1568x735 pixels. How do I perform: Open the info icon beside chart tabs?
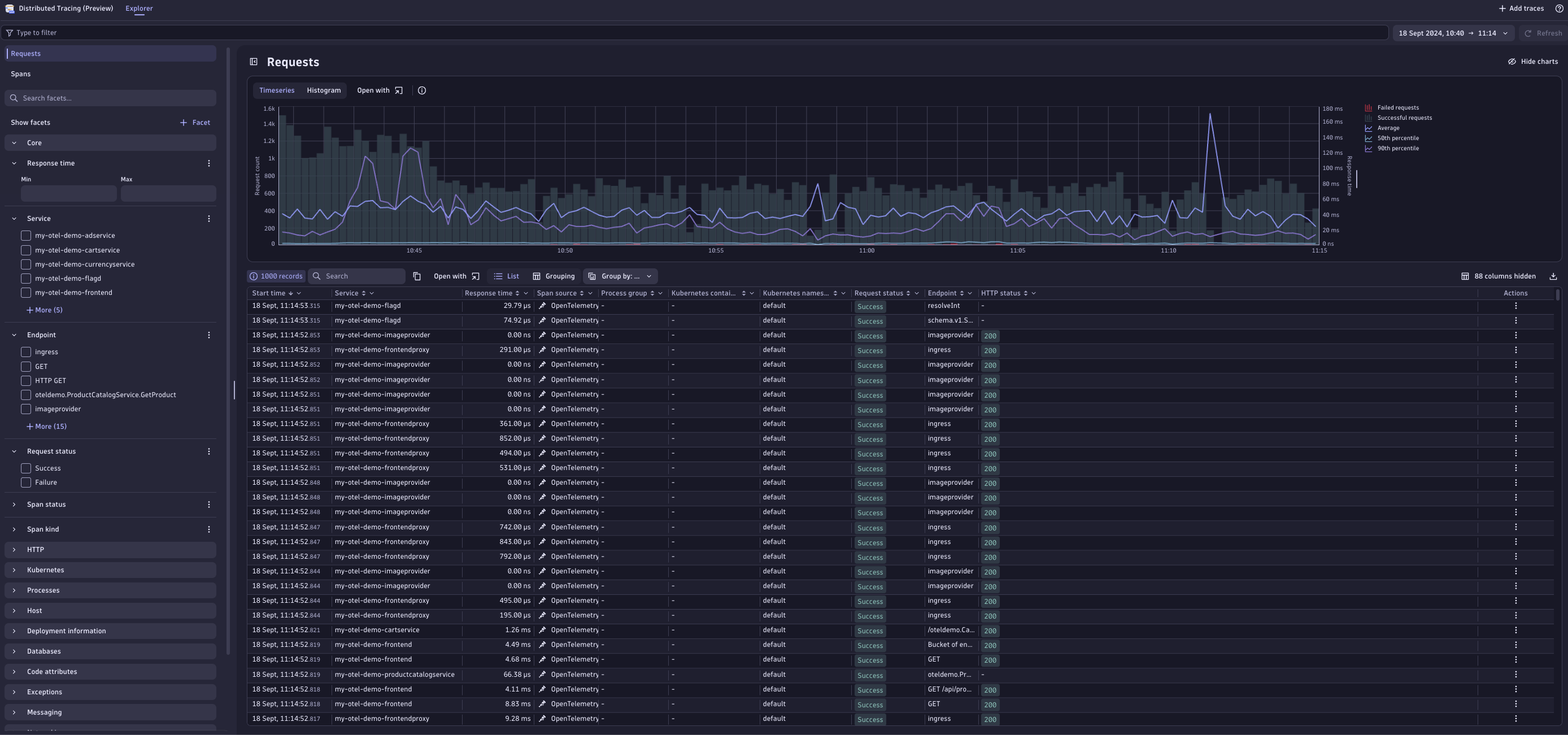[422, 90]
